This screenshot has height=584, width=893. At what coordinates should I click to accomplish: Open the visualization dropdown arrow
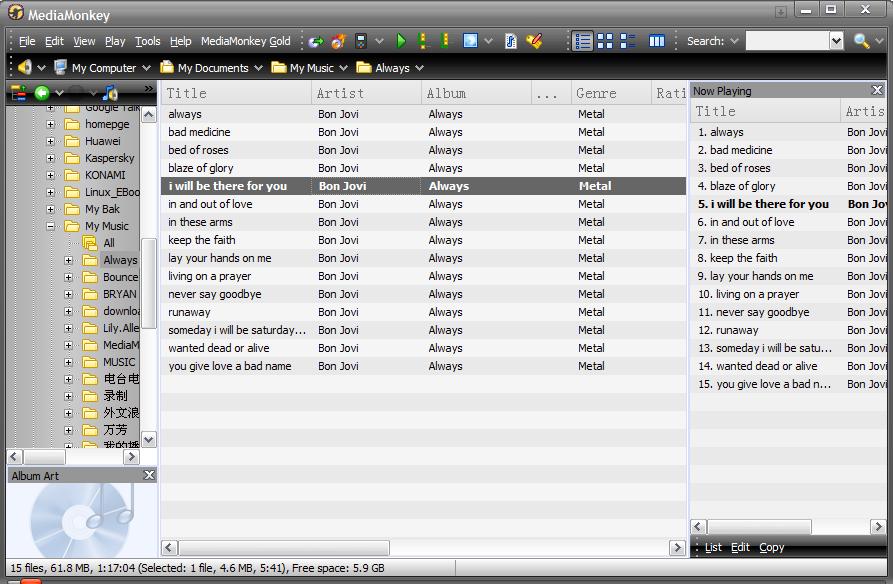(488, 41)
